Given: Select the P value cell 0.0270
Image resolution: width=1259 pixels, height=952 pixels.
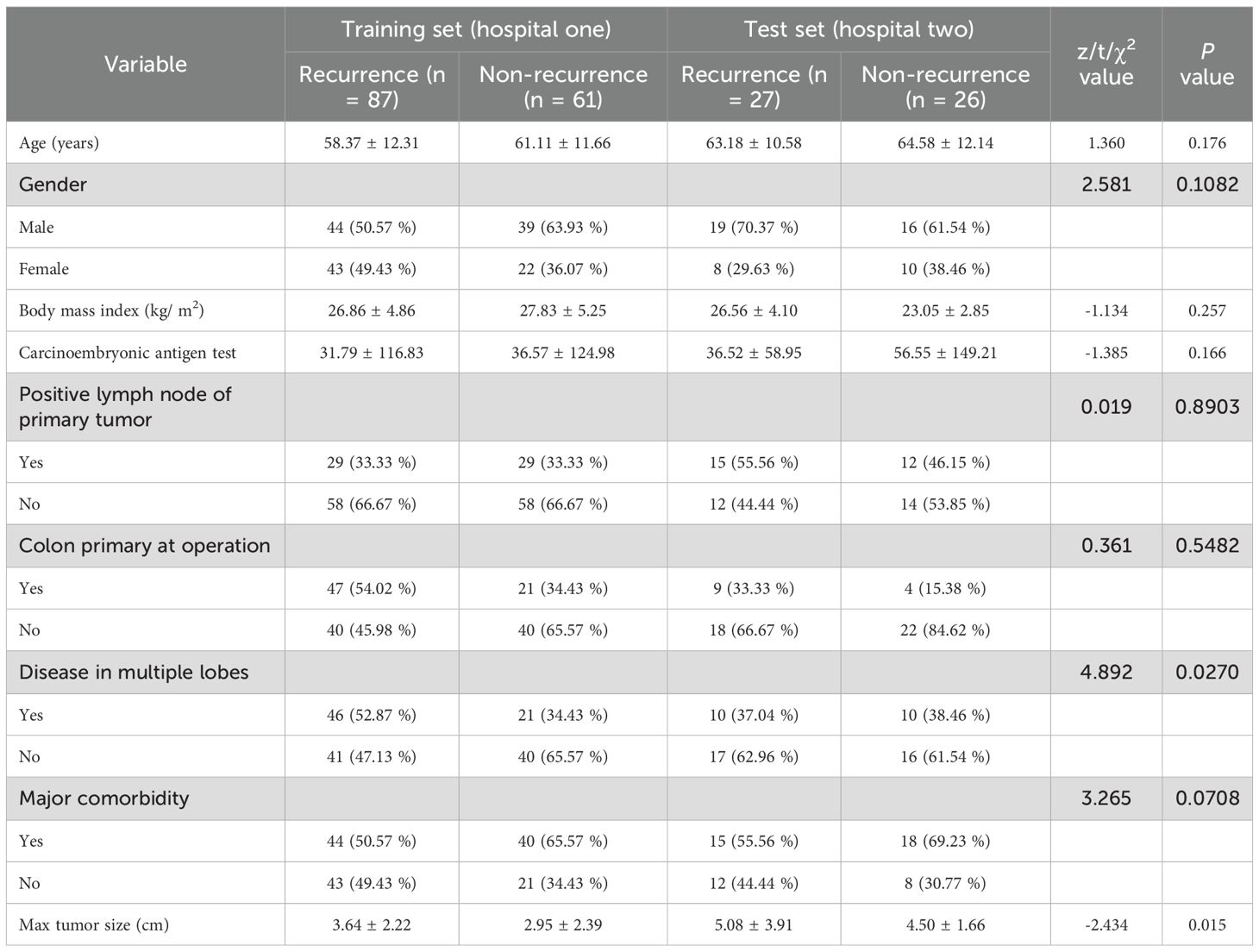Looking at the screenshot, I should tap(1206, 673).
